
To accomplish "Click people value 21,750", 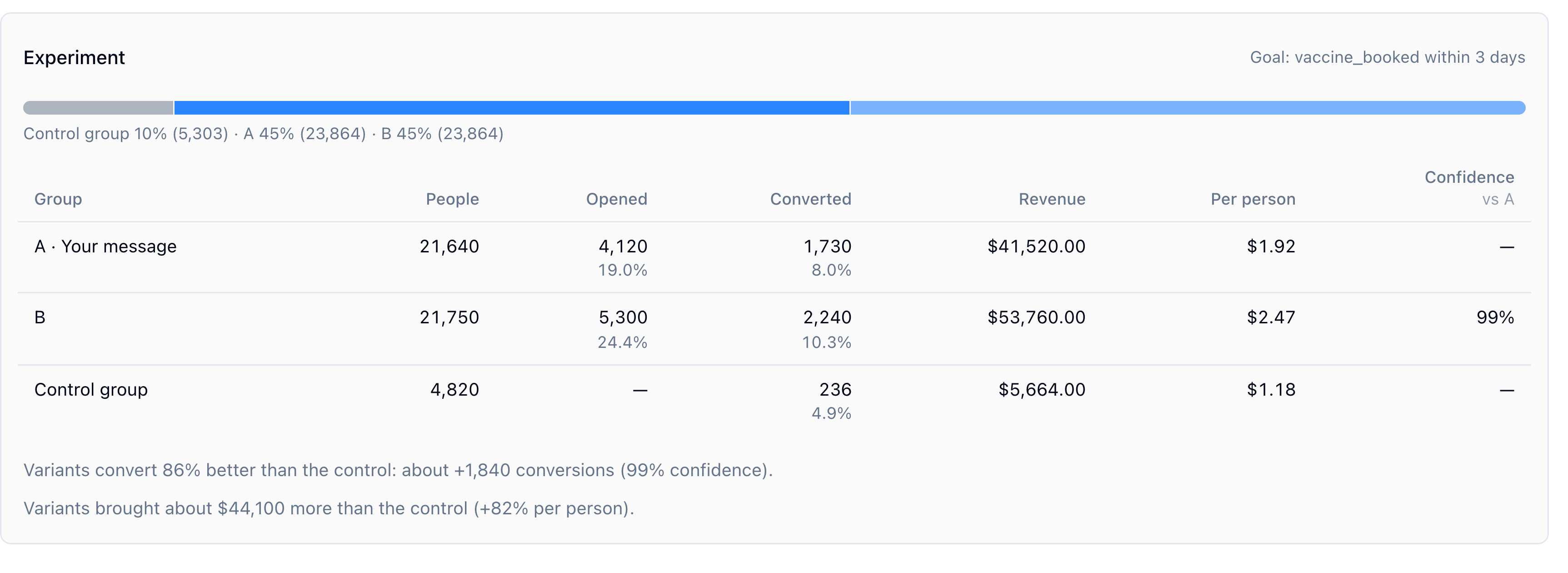I will [x=449, y=317].
